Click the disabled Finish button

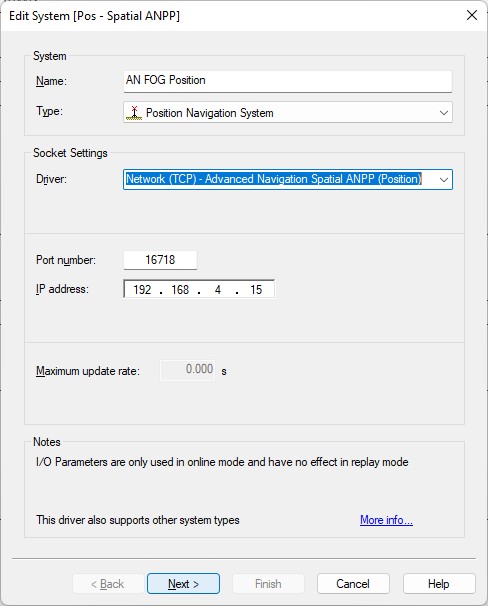[x=268, y=584]
